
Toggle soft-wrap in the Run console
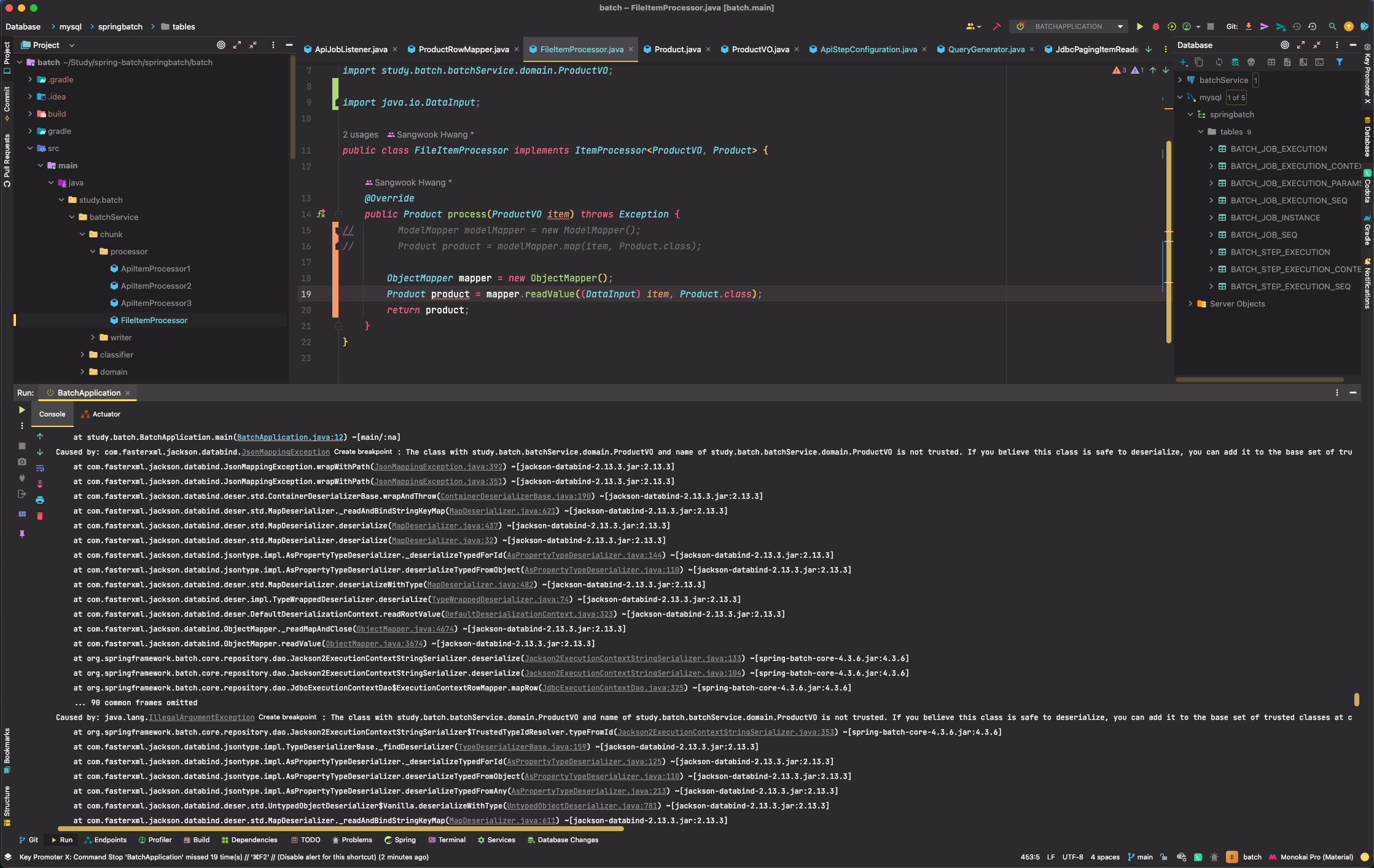tap(40, 468)
